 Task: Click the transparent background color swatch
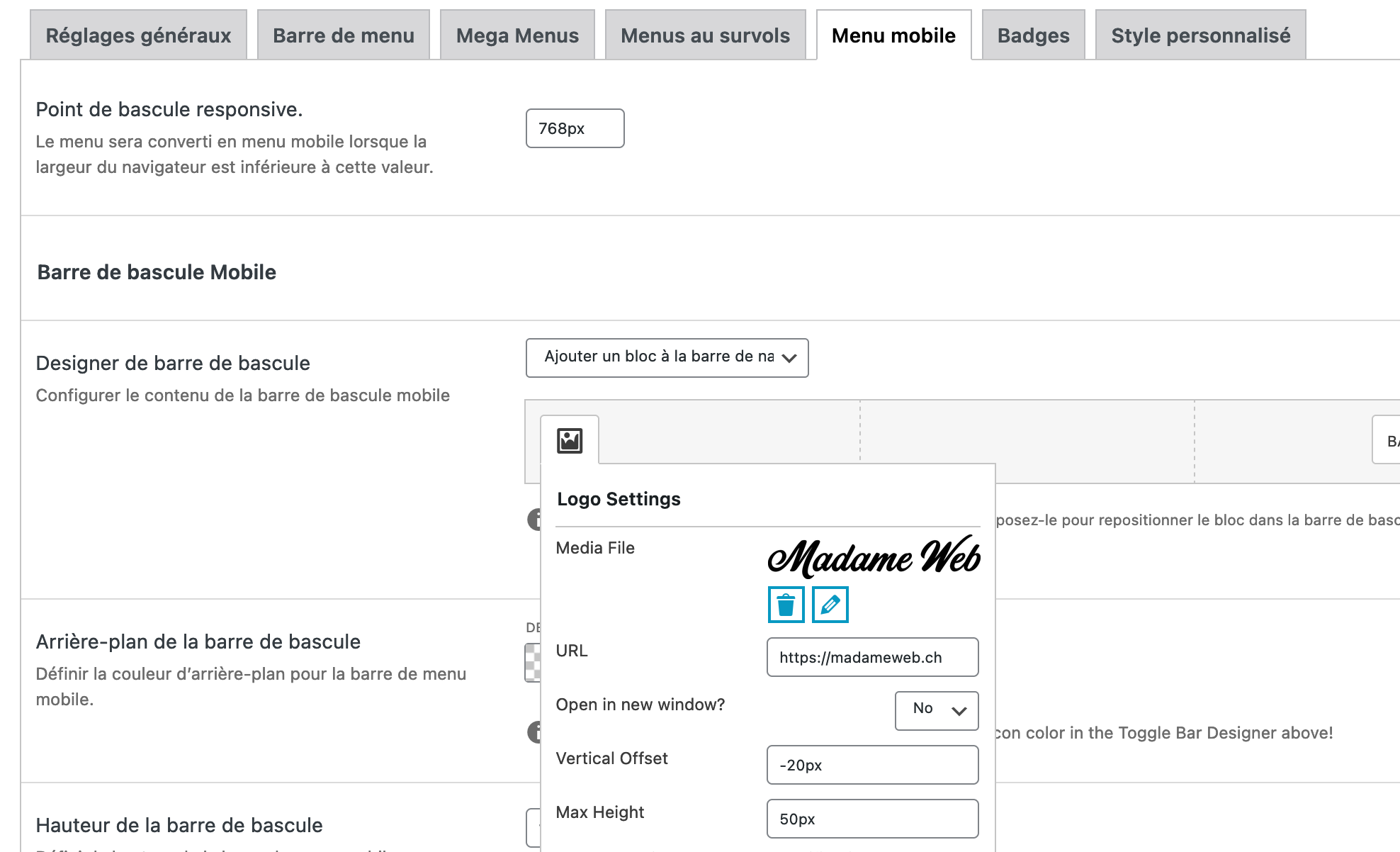click(x=532, y=662)
